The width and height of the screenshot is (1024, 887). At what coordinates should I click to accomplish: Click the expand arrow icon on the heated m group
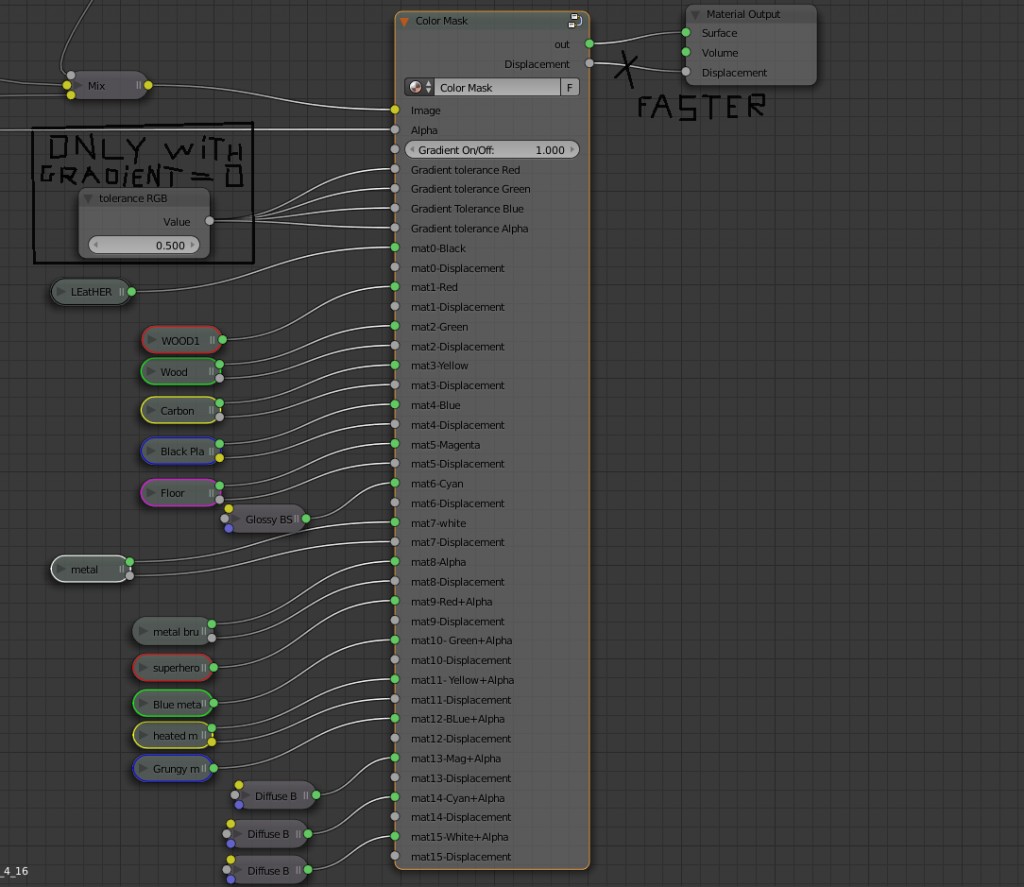(142, 735)
